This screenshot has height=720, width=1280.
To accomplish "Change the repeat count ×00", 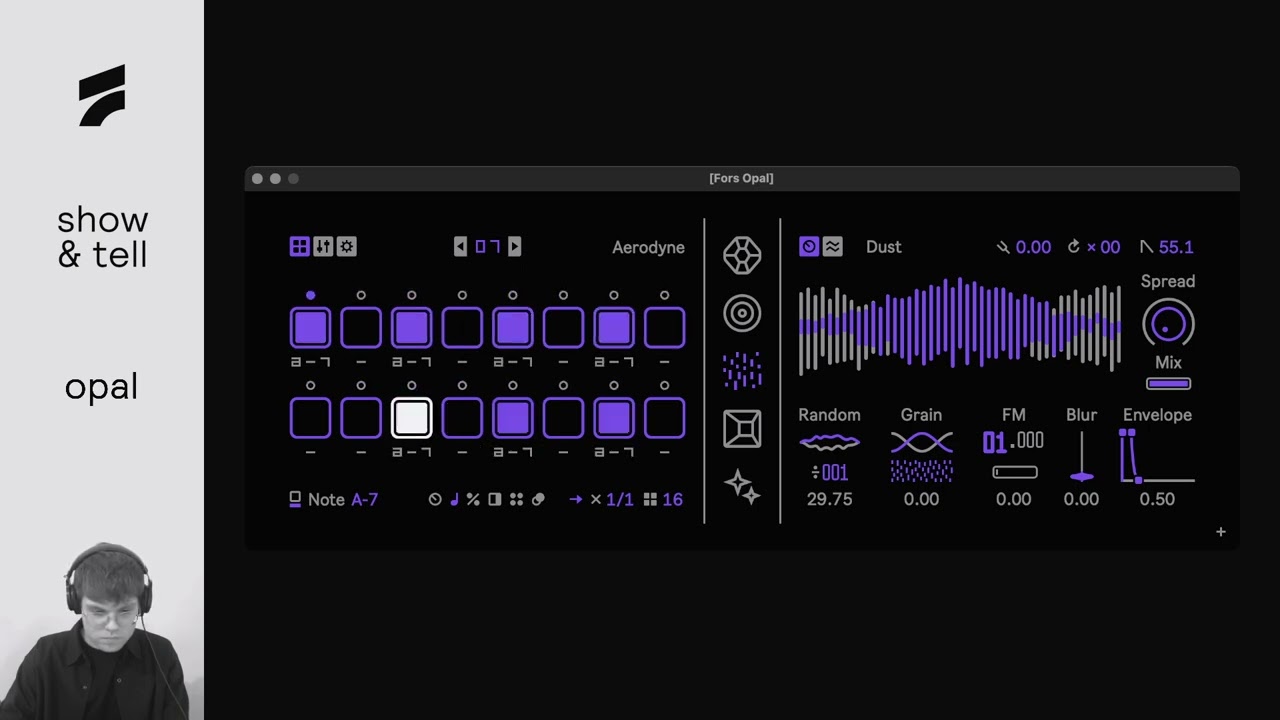I will click(x=1103, y=247).
